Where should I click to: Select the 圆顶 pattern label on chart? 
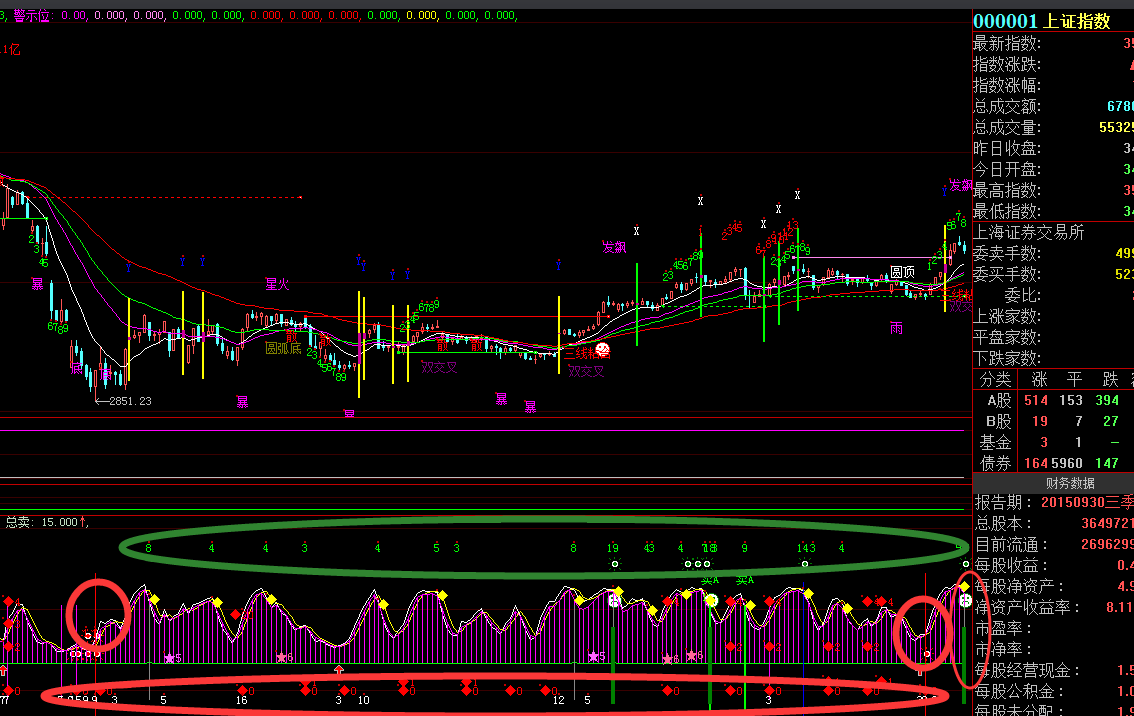coord(902,272)
